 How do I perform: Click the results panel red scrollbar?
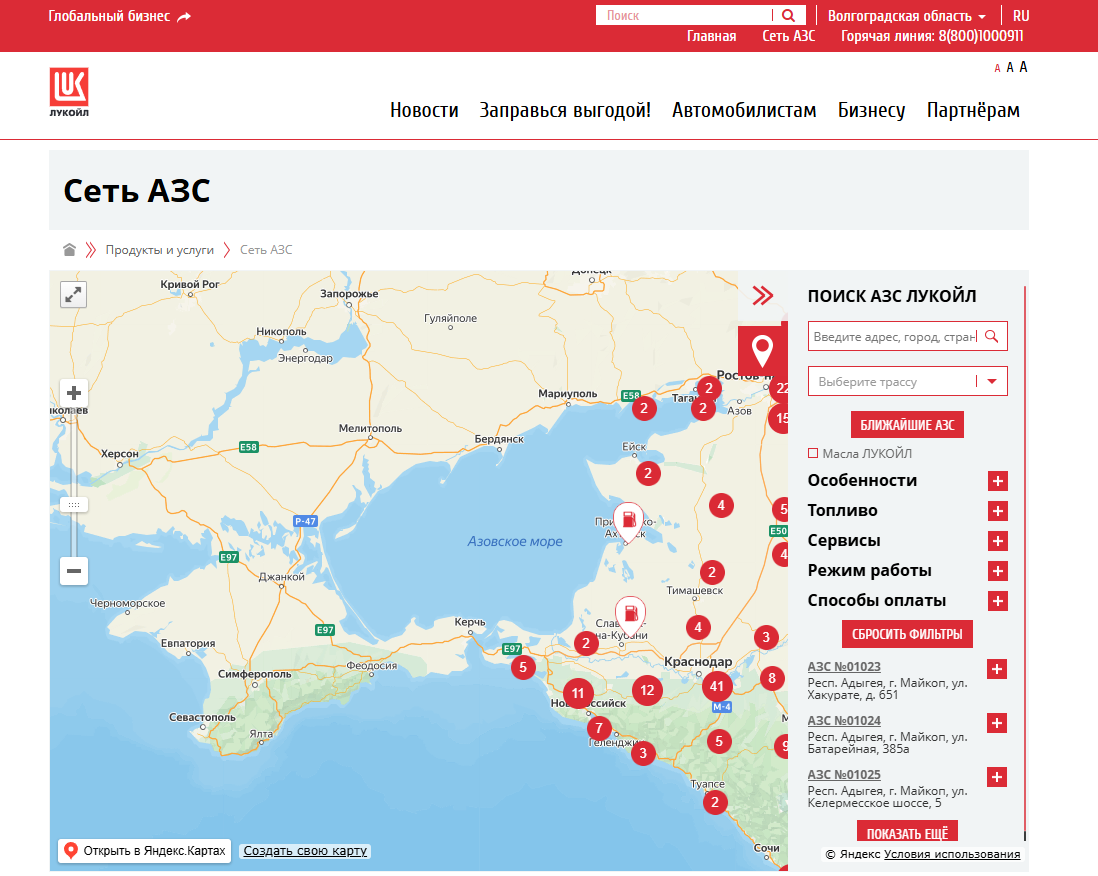[x=1024, y=560]
